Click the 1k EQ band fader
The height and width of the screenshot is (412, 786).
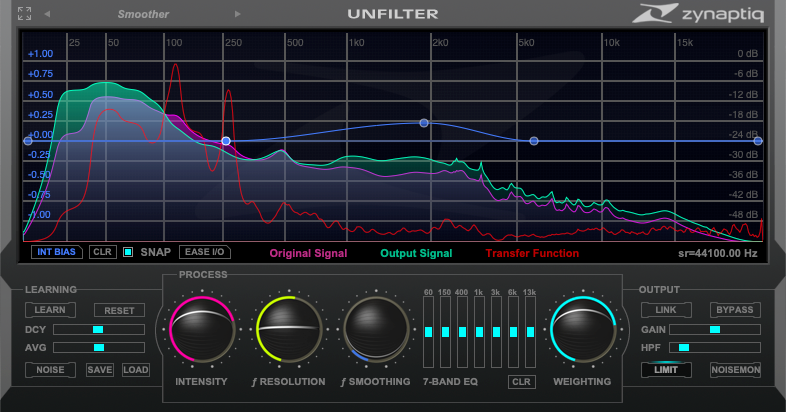point(480,332)
